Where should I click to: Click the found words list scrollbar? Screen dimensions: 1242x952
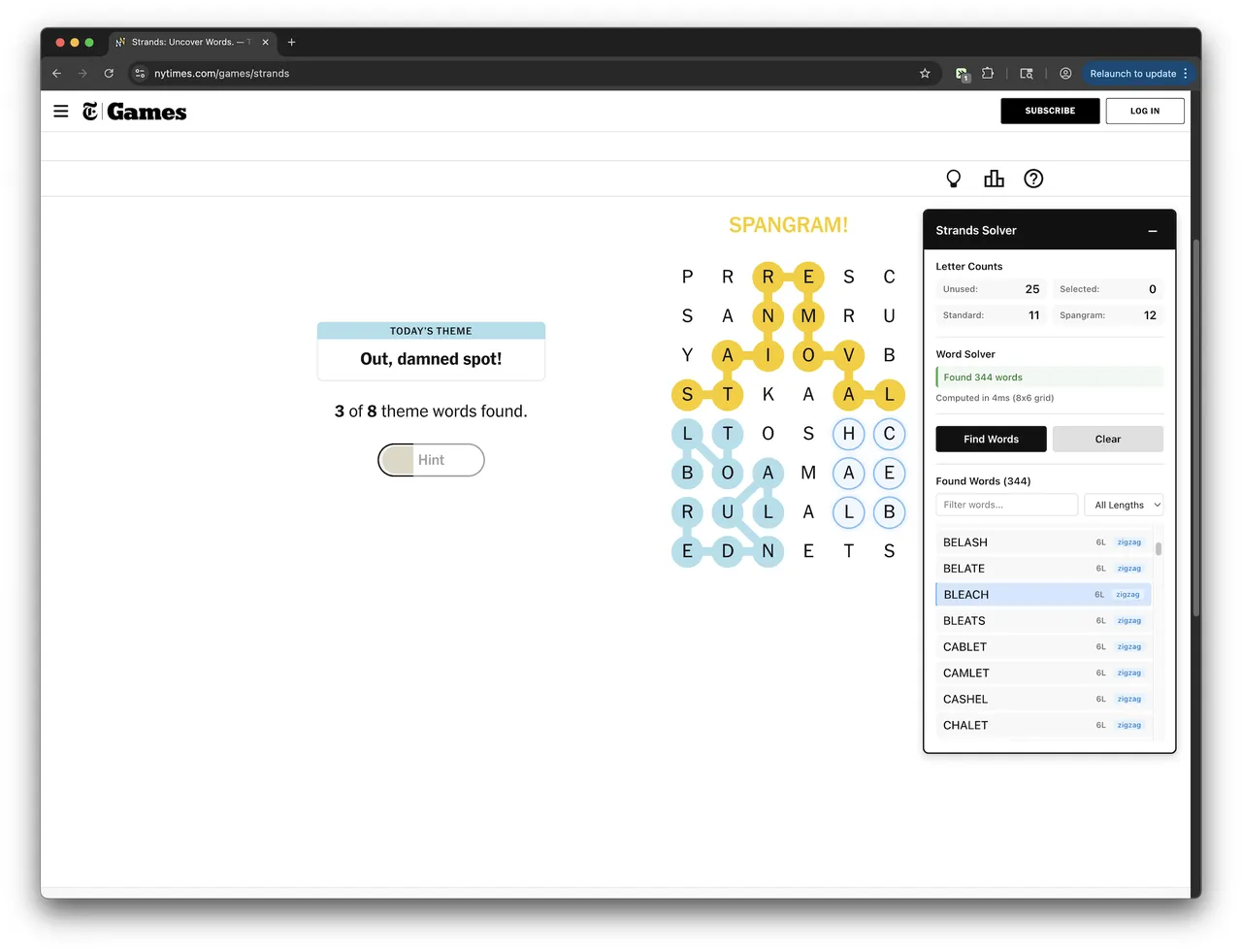click(1159, 548)
